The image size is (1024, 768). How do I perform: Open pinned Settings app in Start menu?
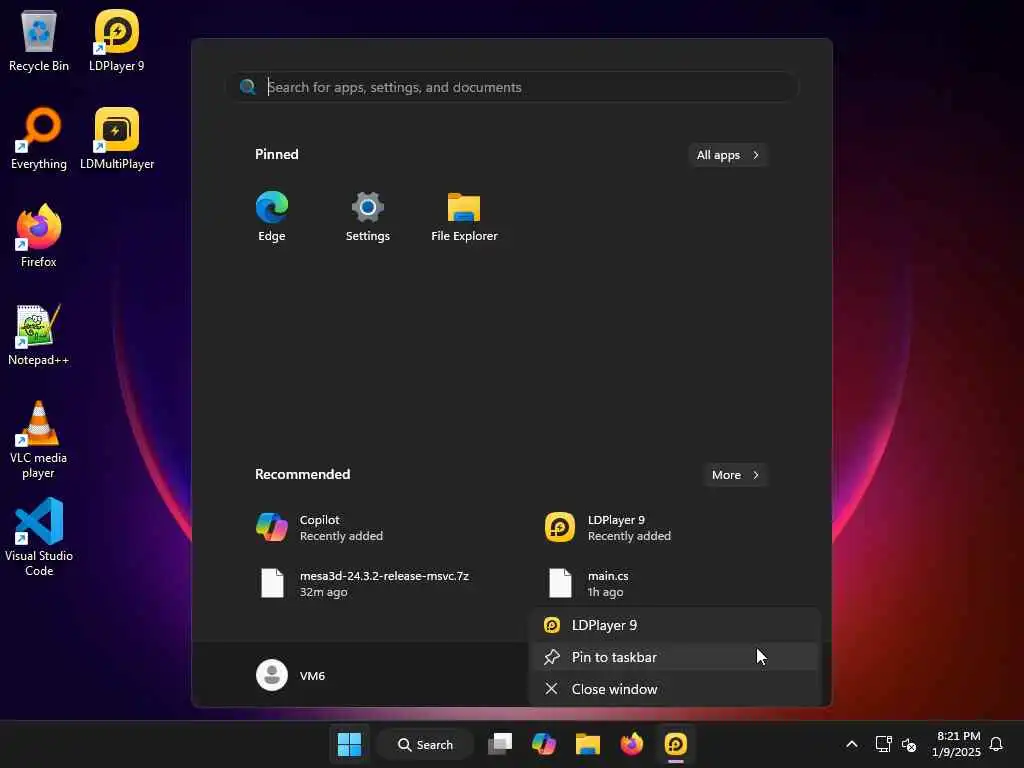(368, 216)
